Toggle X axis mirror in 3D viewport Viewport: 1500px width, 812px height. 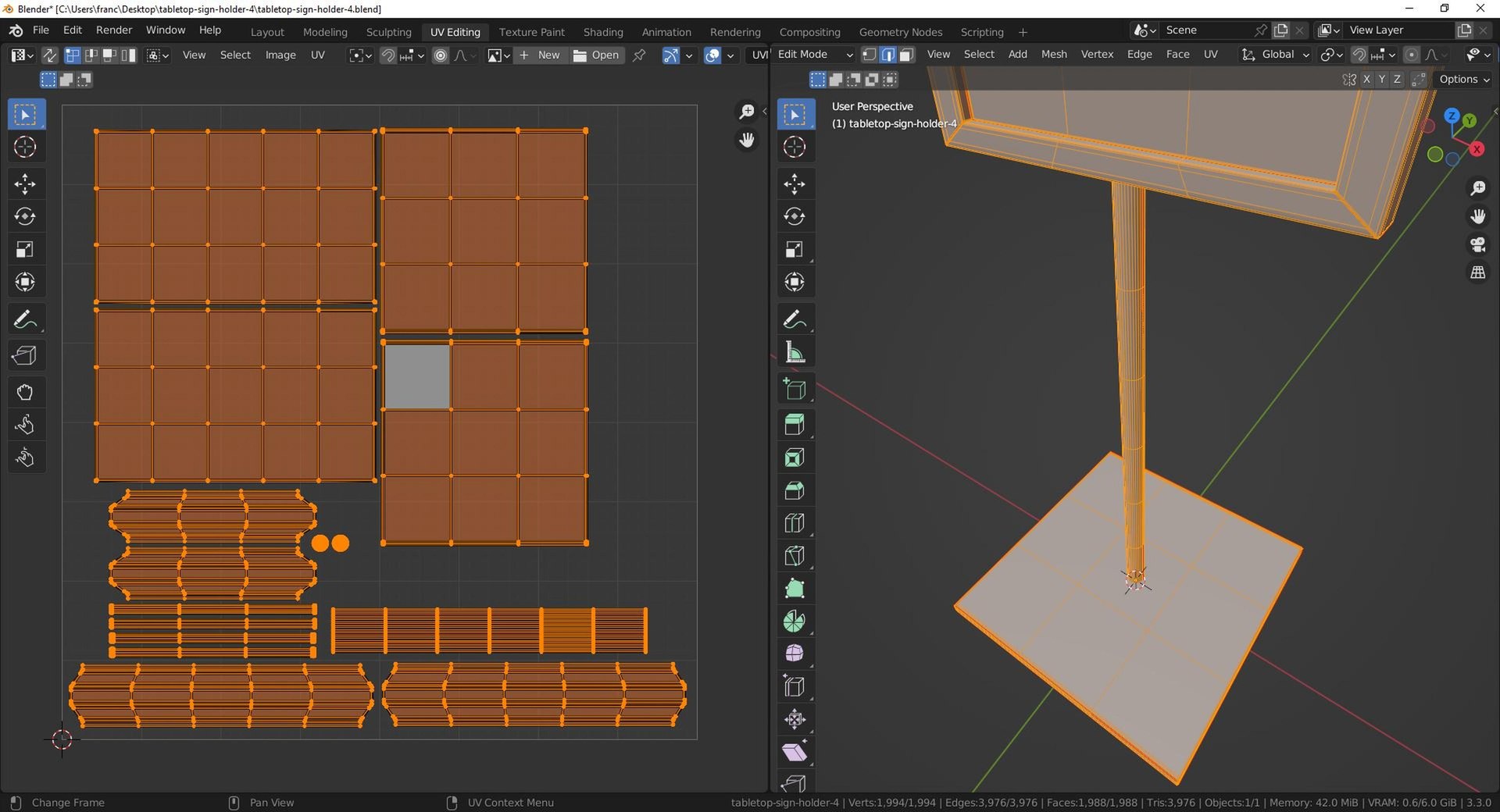pos(1366,80)
